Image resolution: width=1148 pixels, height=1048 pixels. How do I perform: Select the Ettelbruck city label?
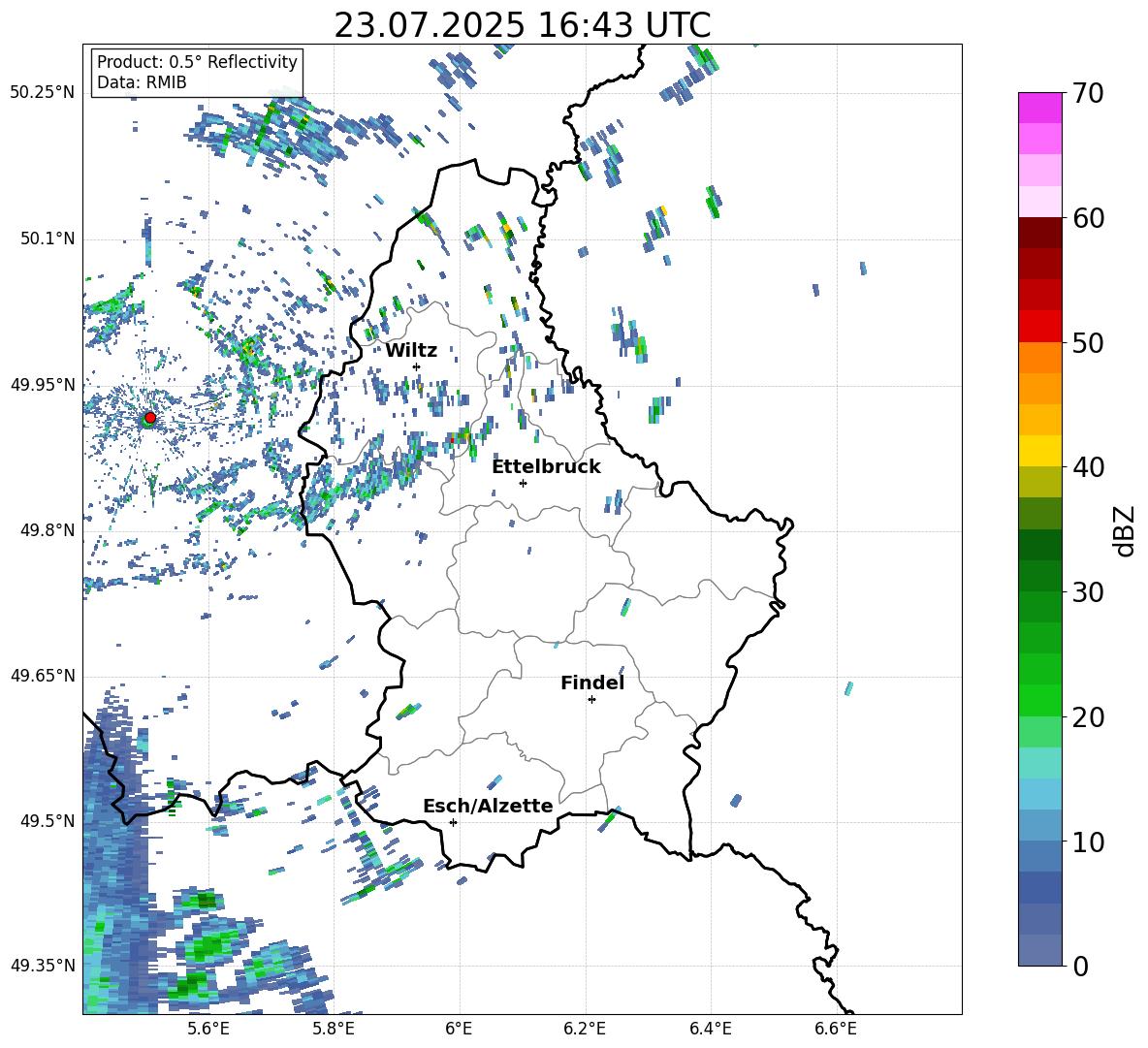click(546, 467)
